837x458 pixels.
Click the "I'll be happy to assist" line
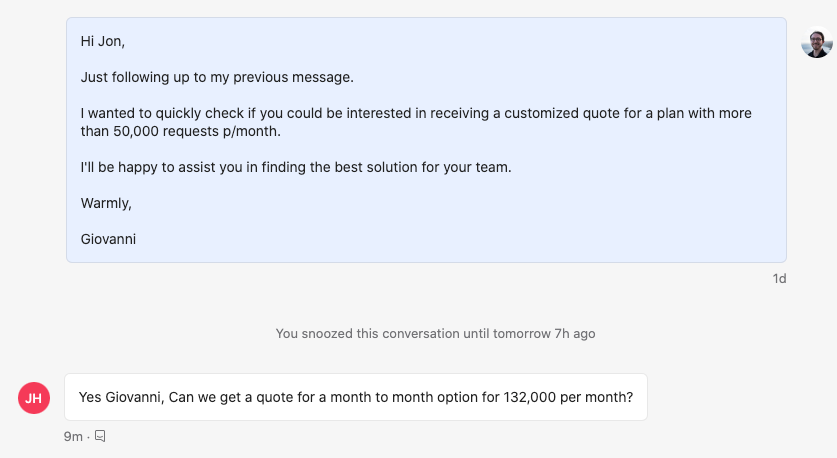click(296, 167)
